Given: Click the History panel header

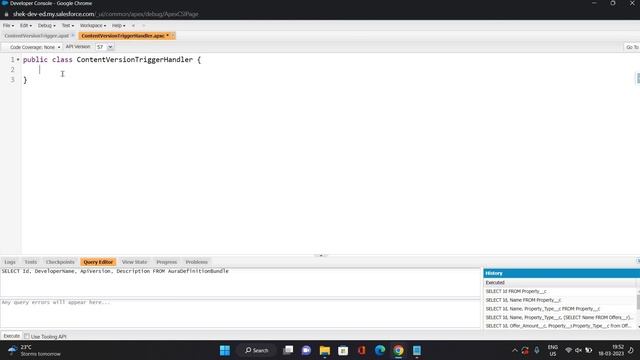Looking at the screenshot, I should 562,273.
